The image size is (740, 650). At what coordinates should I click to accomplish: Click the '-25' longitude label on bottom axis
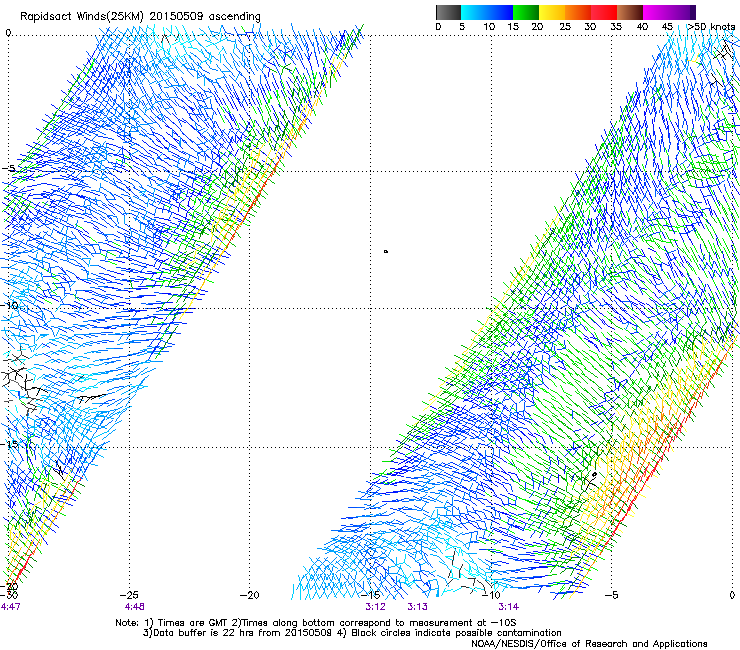coord(129,595)
